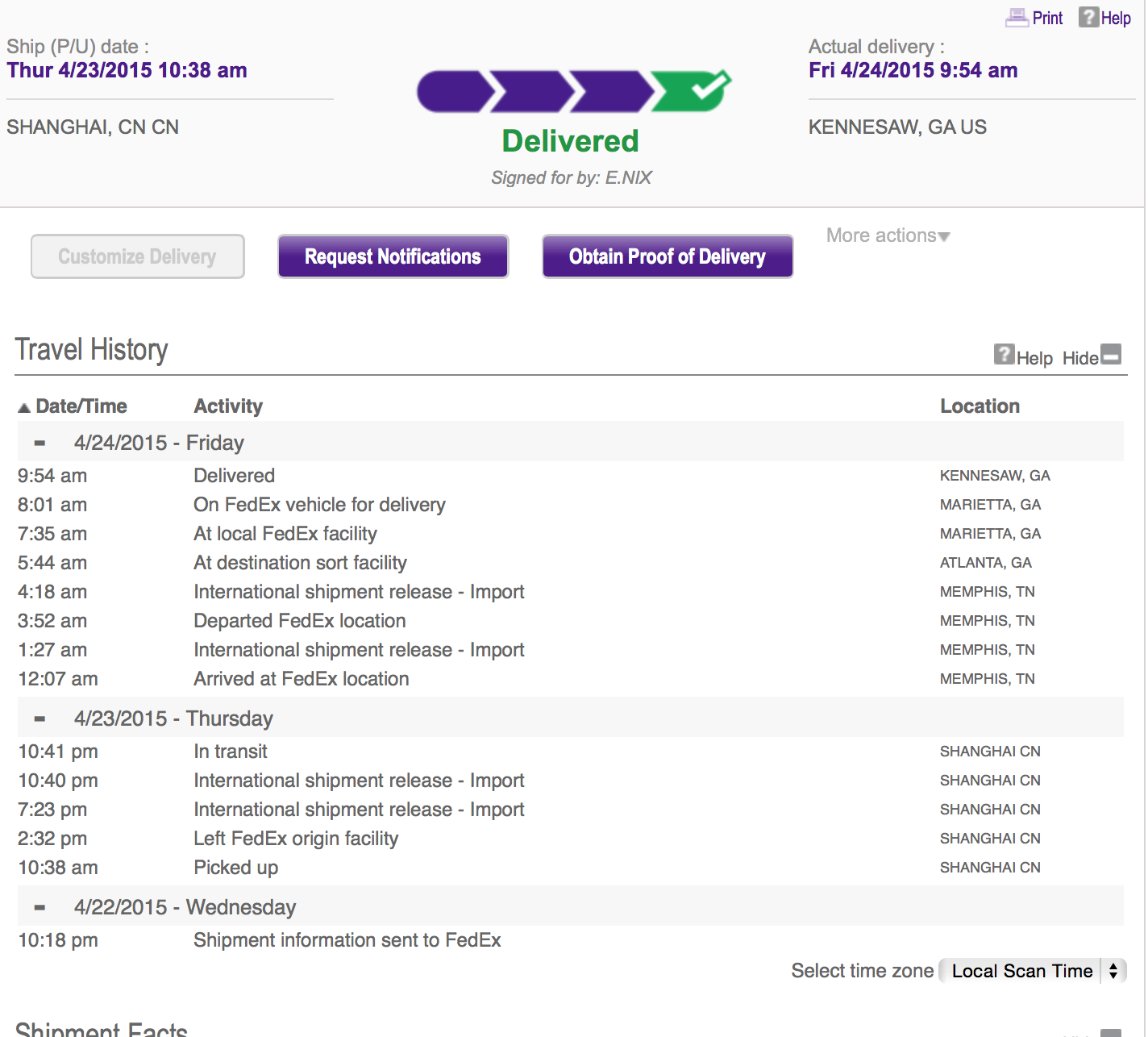The image size is (1148, 1037).
Task: Click the ATLANTA, GA location
Action: pos(986,563)
